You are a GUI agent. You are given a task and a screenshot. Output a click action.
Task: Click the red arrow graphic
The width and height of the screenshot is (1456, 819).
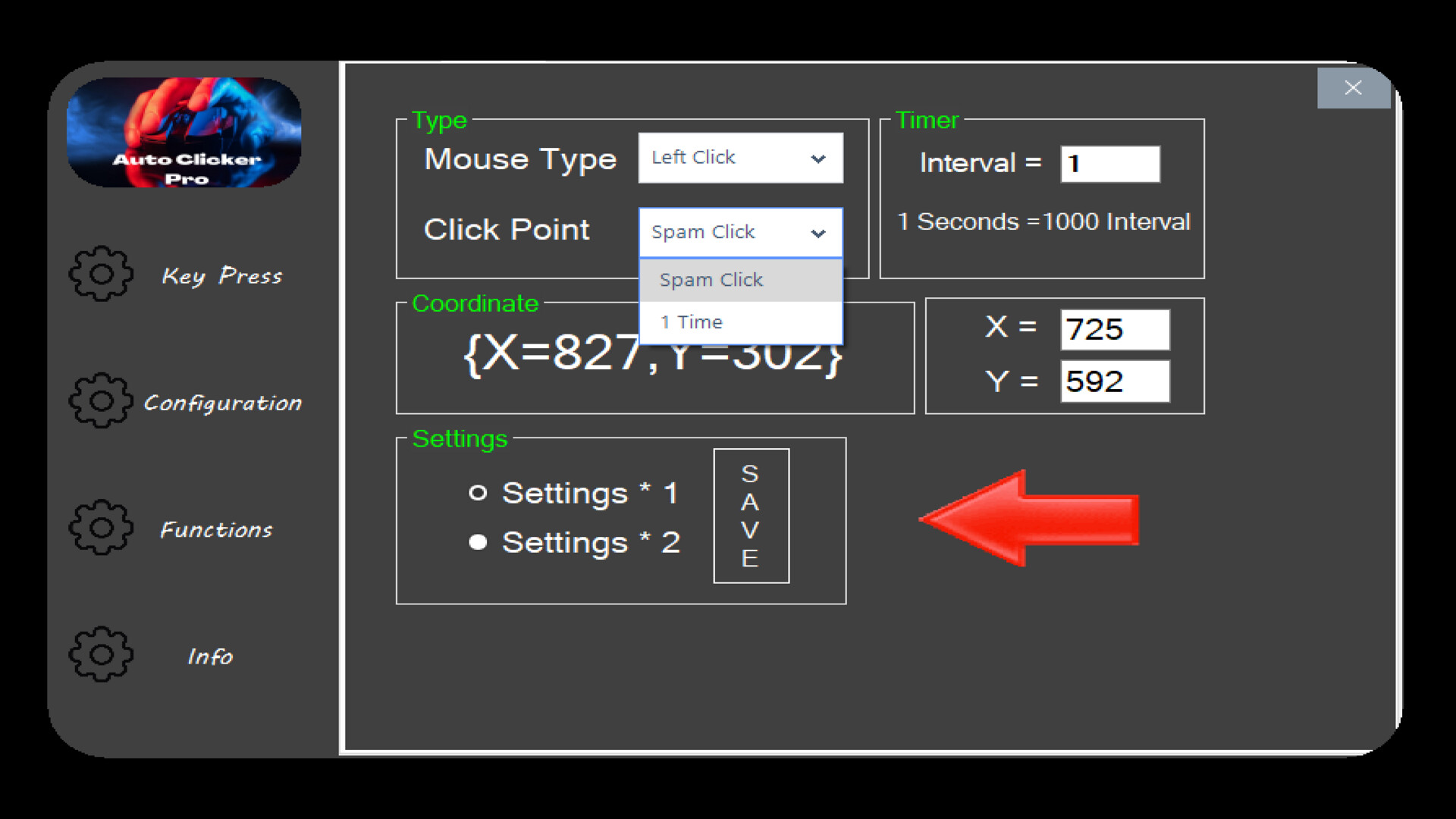pyautogui.click(x=1031, y=518)
